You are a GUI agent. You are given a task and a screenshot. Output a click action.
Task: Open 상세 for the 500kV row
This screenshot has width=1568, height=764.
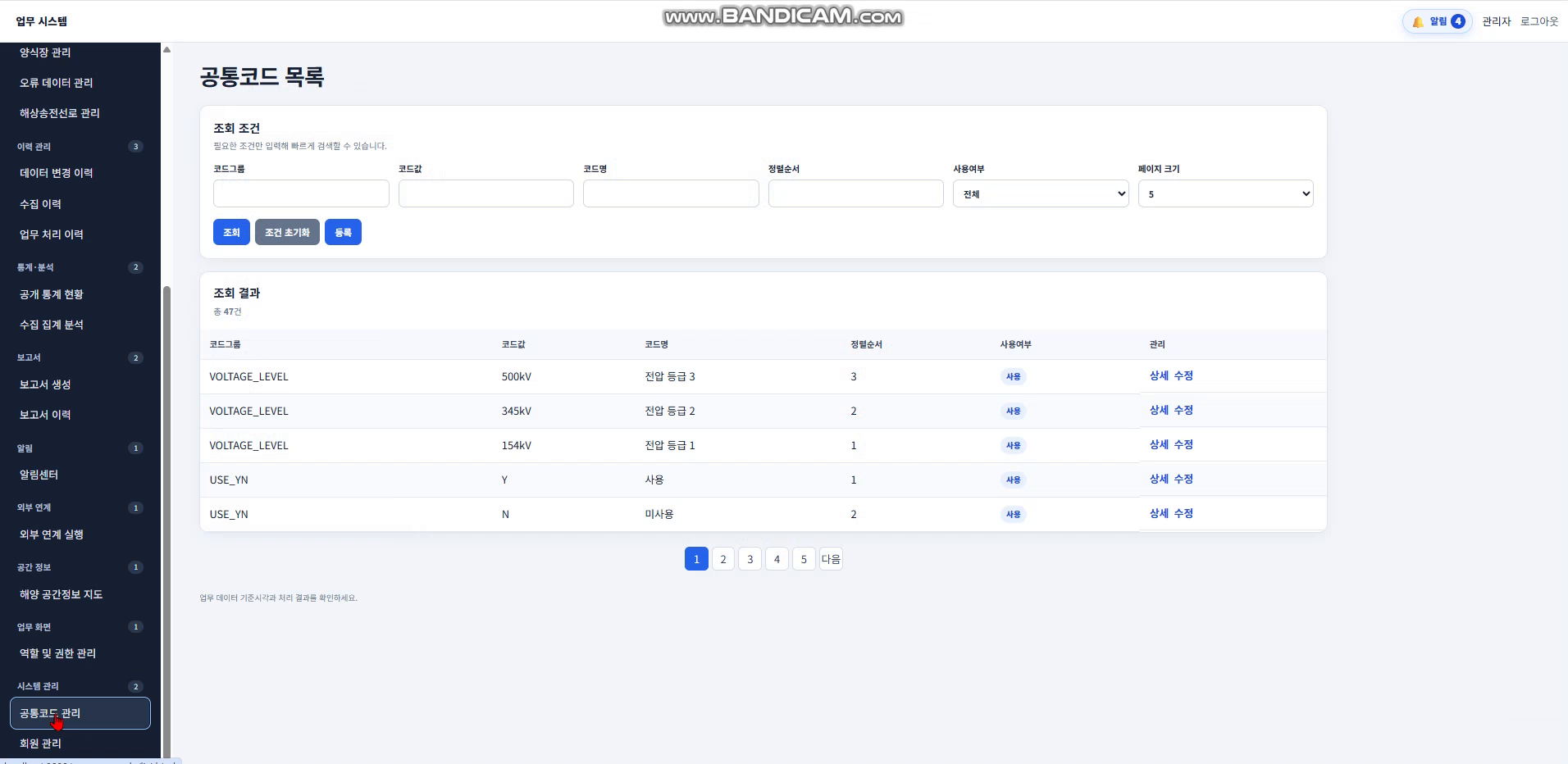coord(1159,375)
